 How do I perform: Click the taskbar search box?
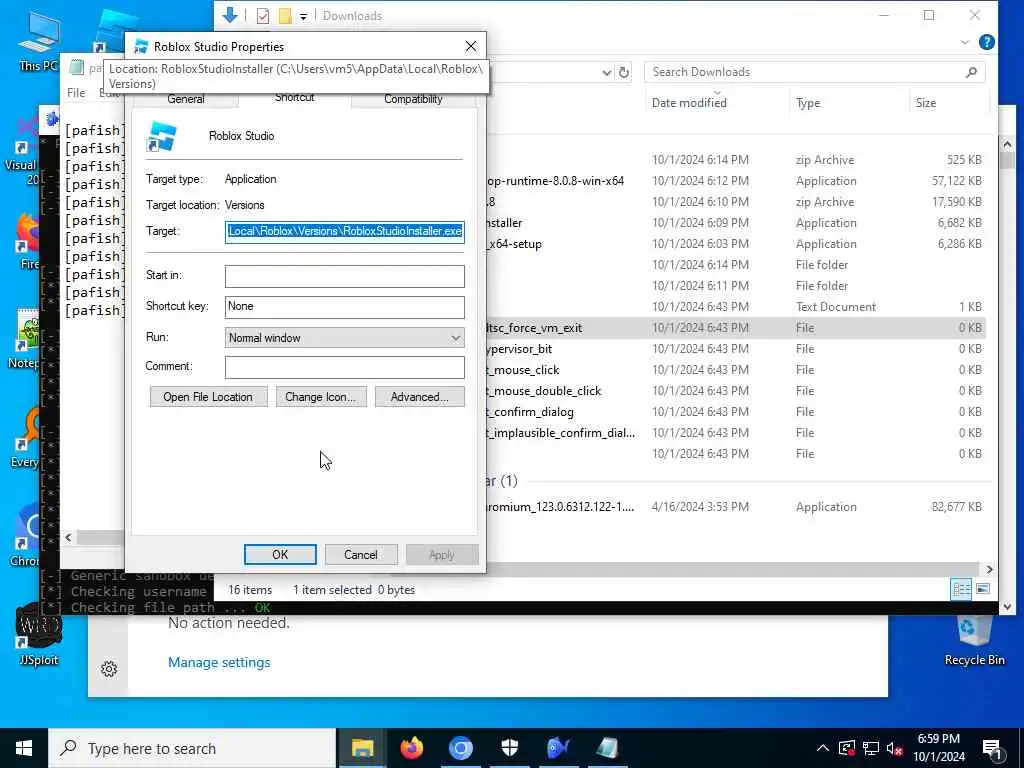coord(192,748)
